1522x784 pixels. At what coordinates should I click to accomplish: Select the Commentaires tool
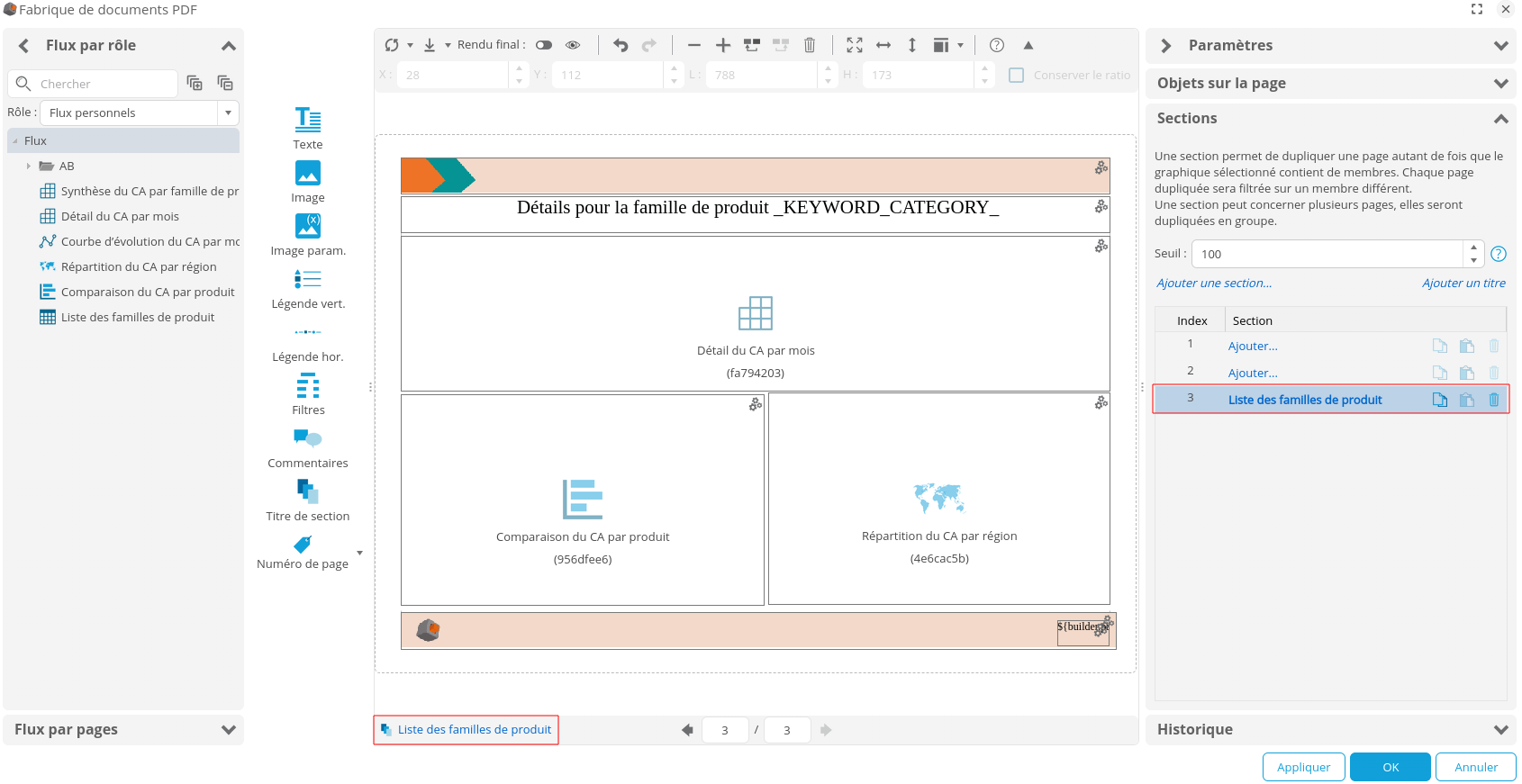point(308,447)
